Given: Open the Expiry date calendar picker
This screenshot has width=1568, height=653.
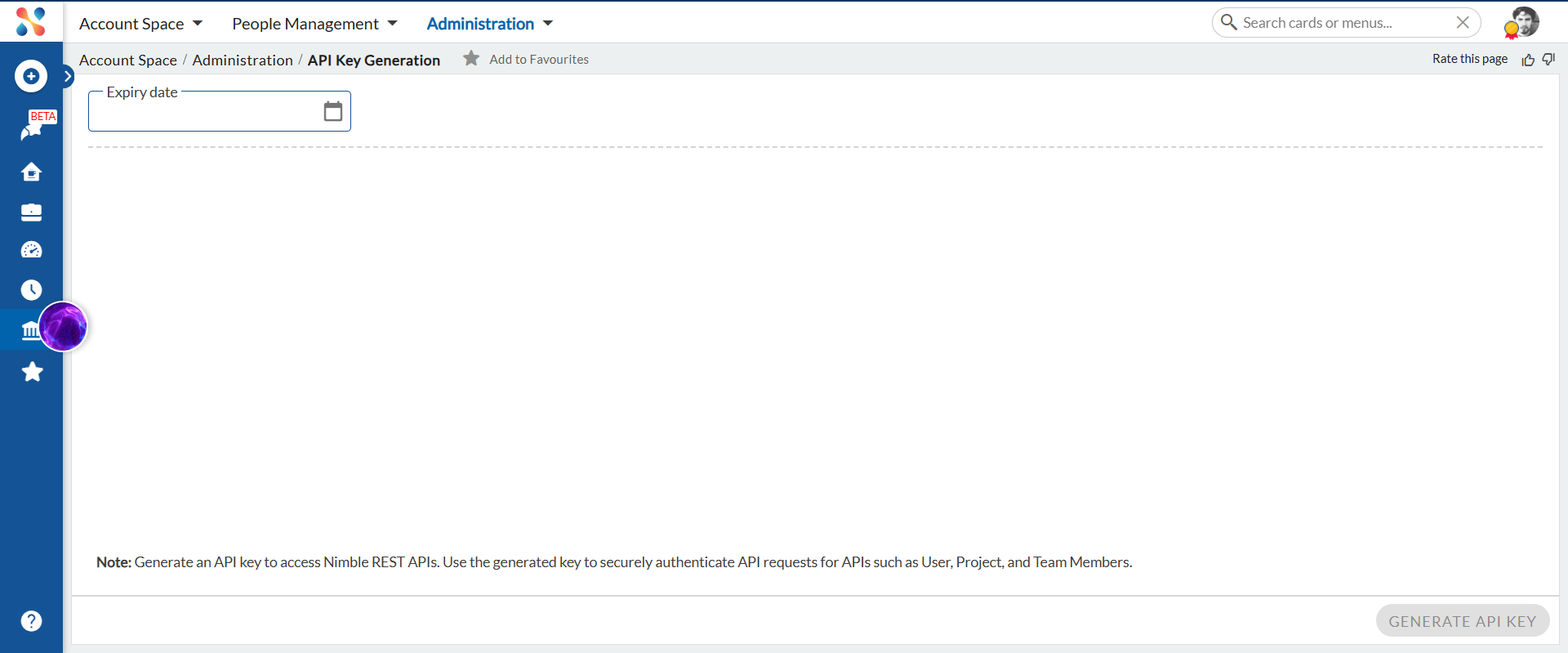Looking at the screenshot, I should coord(333,111).
